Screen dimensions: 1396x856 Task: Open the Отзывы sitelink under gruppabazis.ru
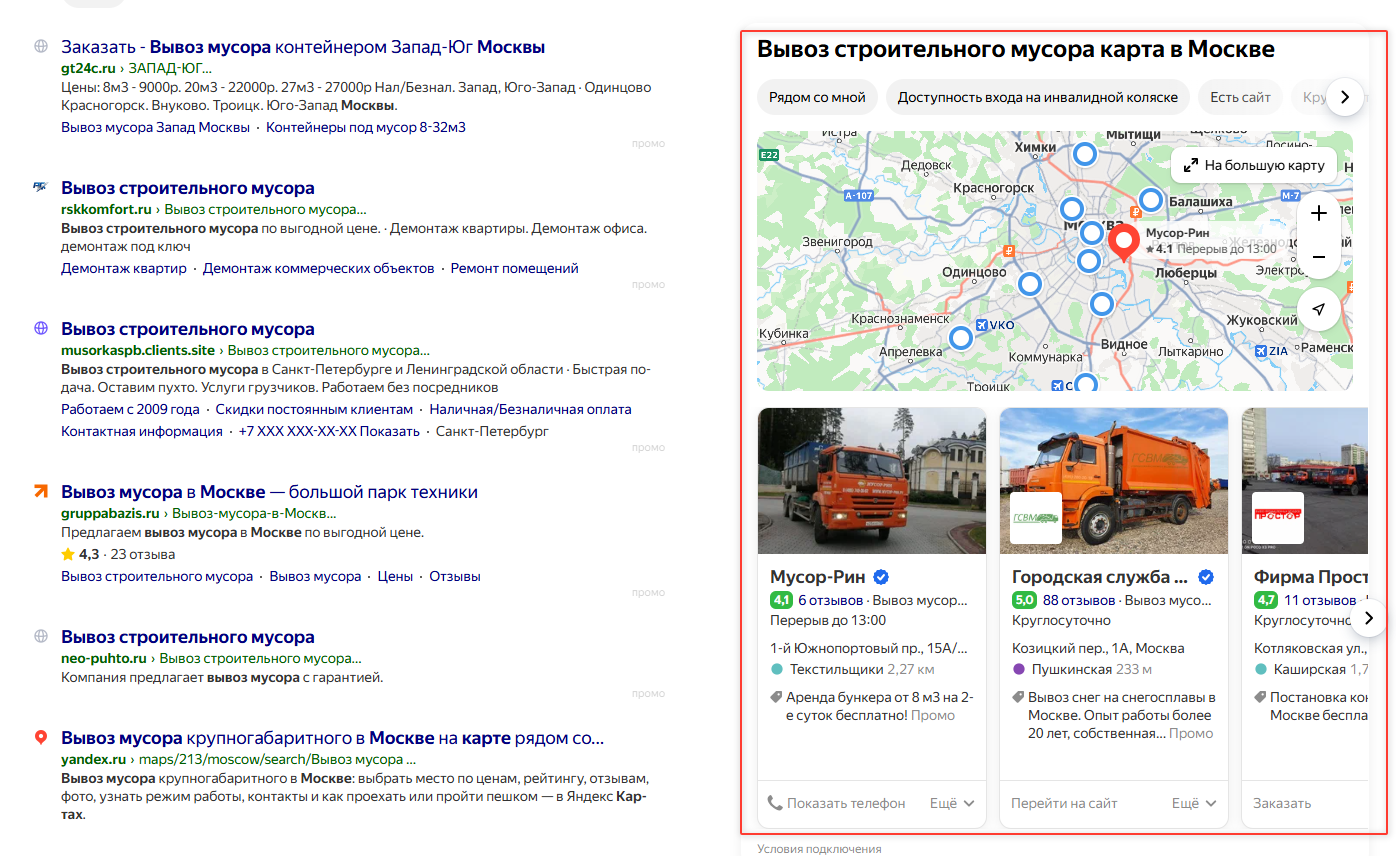coord(455,576)
